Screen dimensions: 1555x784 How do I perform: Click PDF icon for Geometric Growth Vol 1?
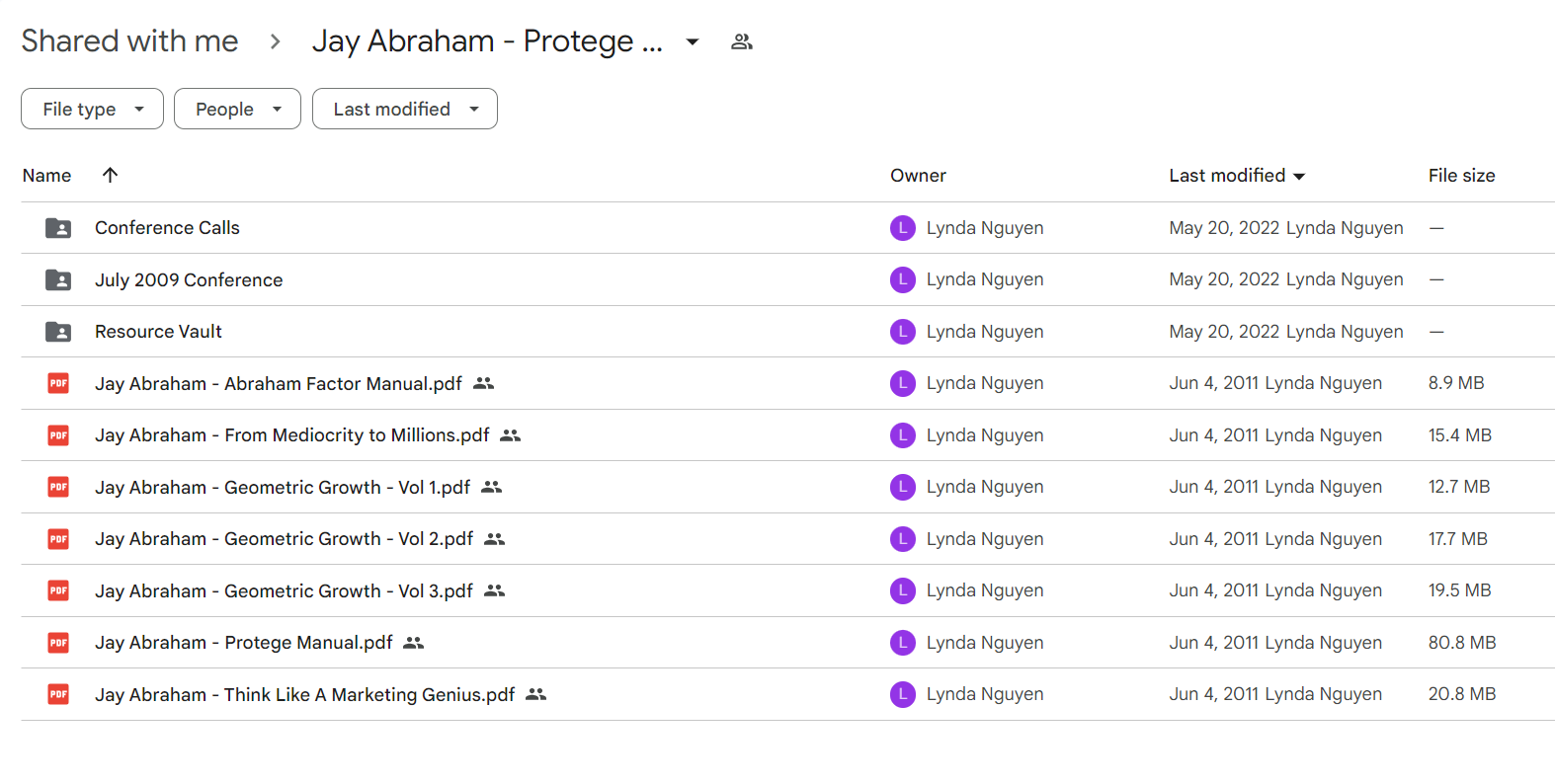(x=58, y=487)
